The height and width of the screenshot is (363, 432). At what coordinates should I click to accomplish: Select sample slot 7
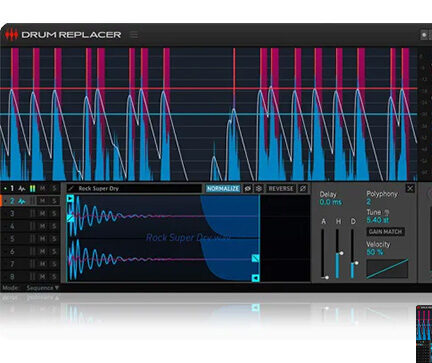click(12, 264)
